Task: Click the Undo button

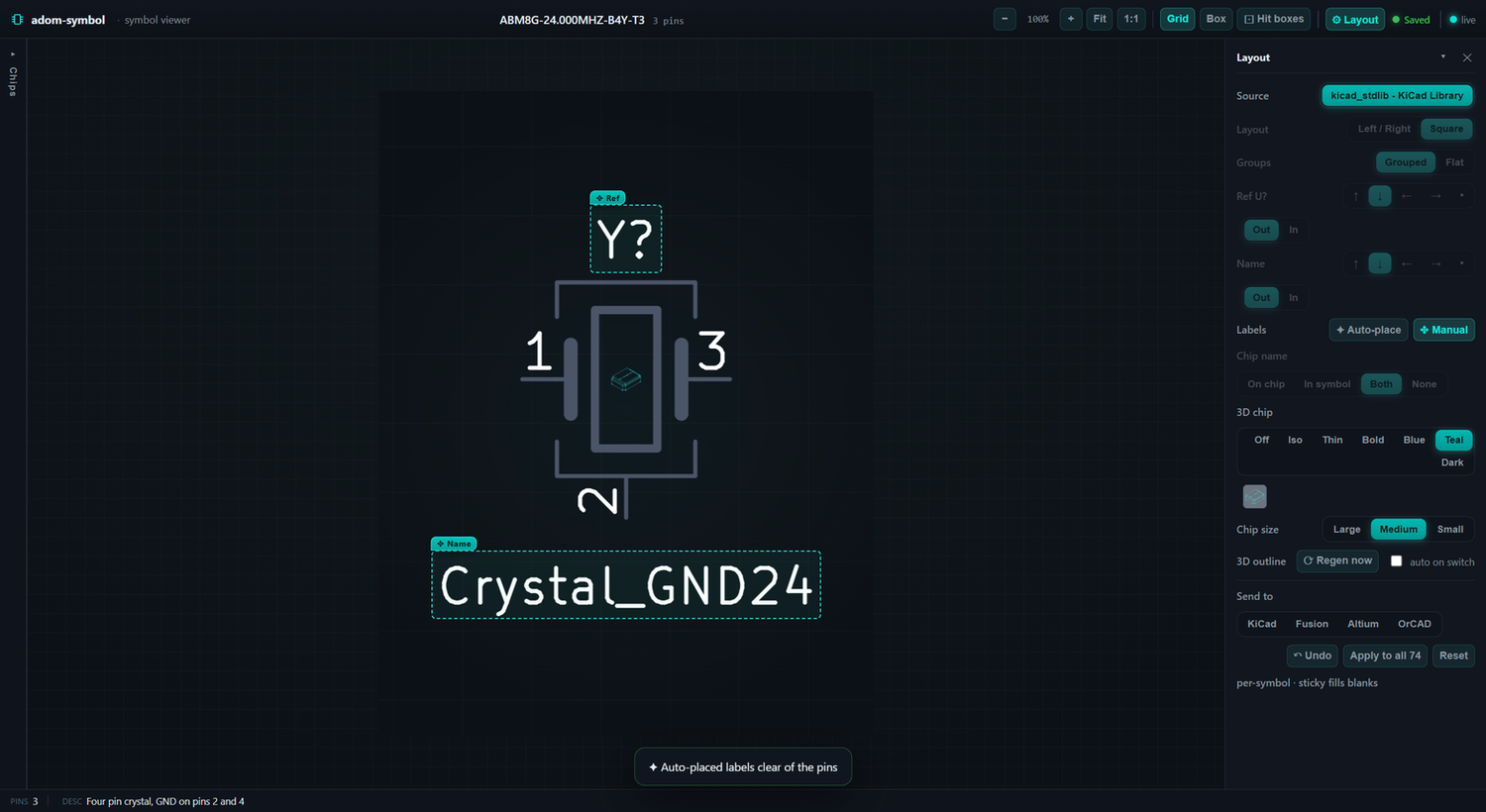Action: click(x=1313, y=656)
